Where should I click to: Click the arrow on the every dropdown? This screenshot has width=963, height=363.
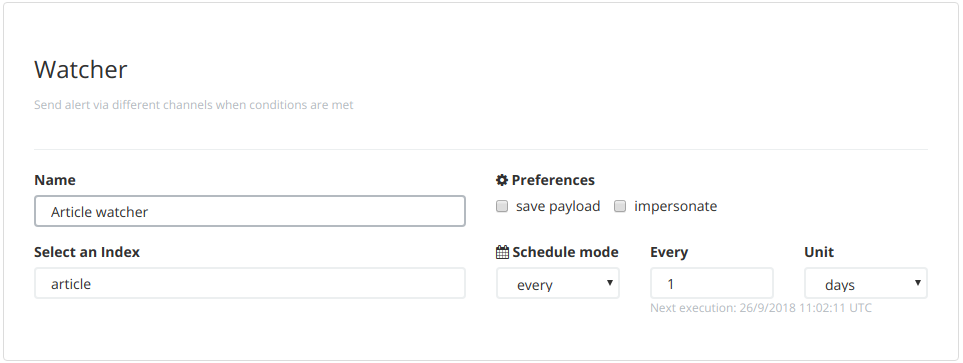610,283
